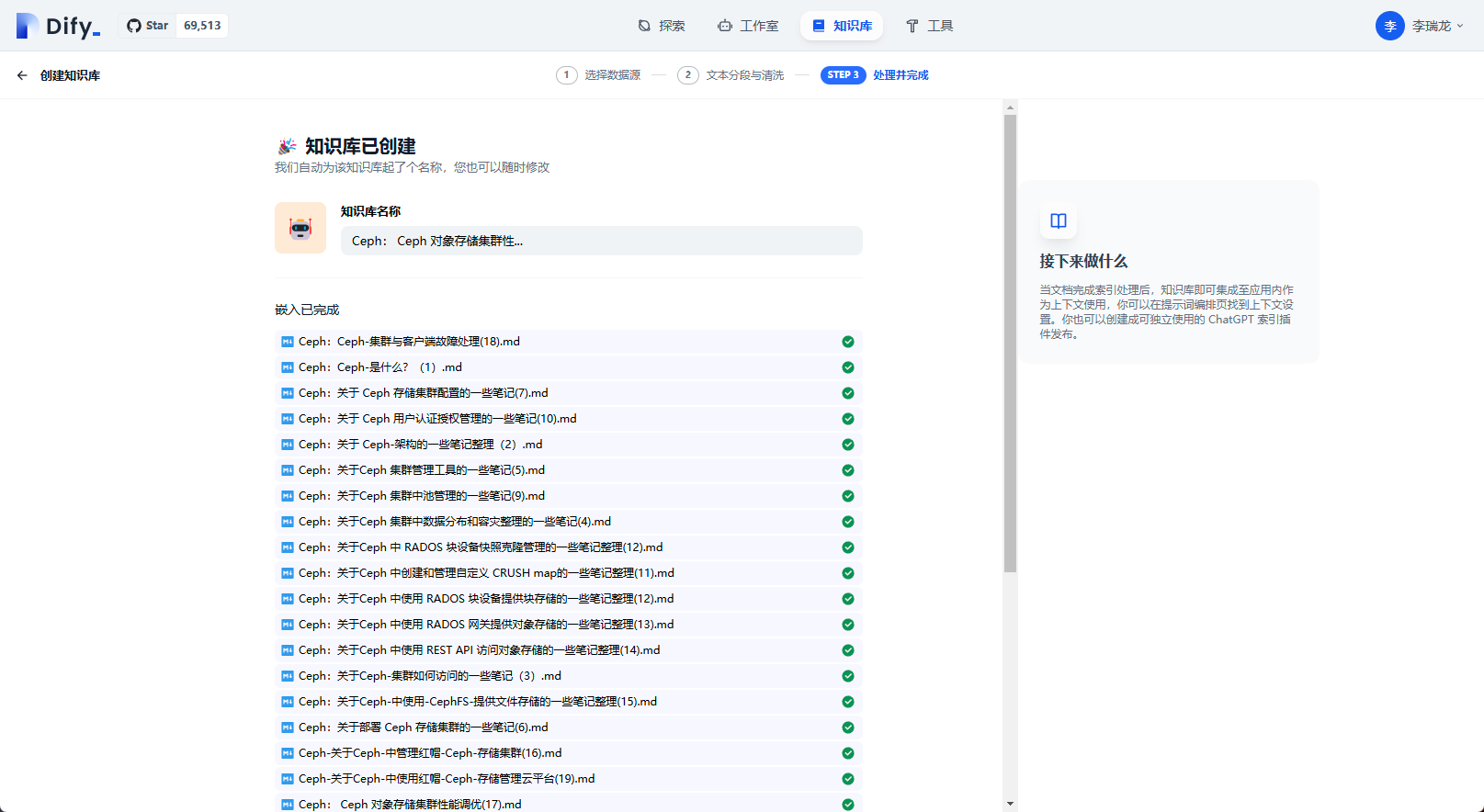This screenshot has width=1484, height=812.
Task: Click green check for REST API(14).md
Action: 848,650
